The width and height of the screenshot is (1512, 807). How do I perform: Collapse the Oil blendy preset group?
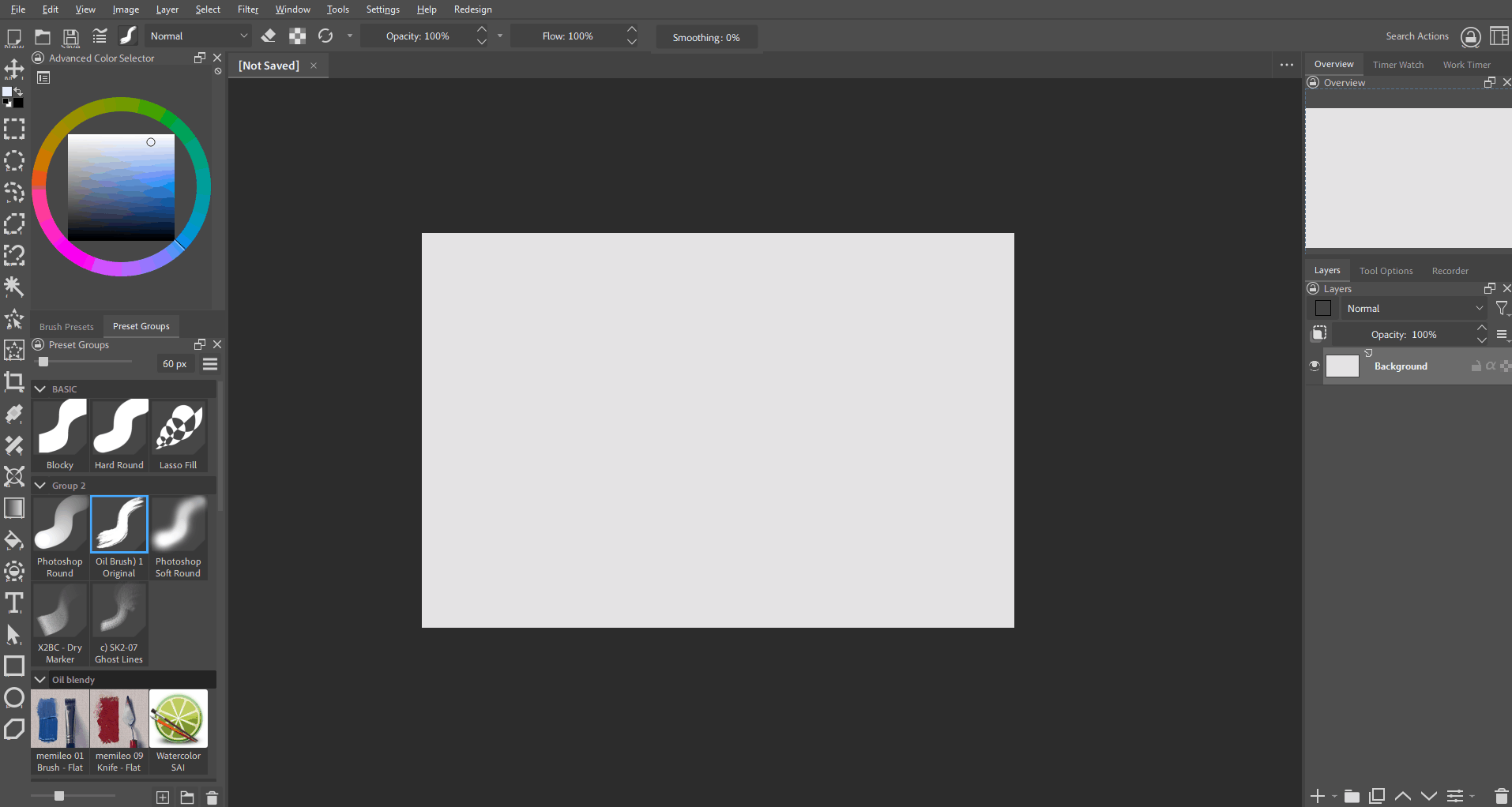point(40,680)
